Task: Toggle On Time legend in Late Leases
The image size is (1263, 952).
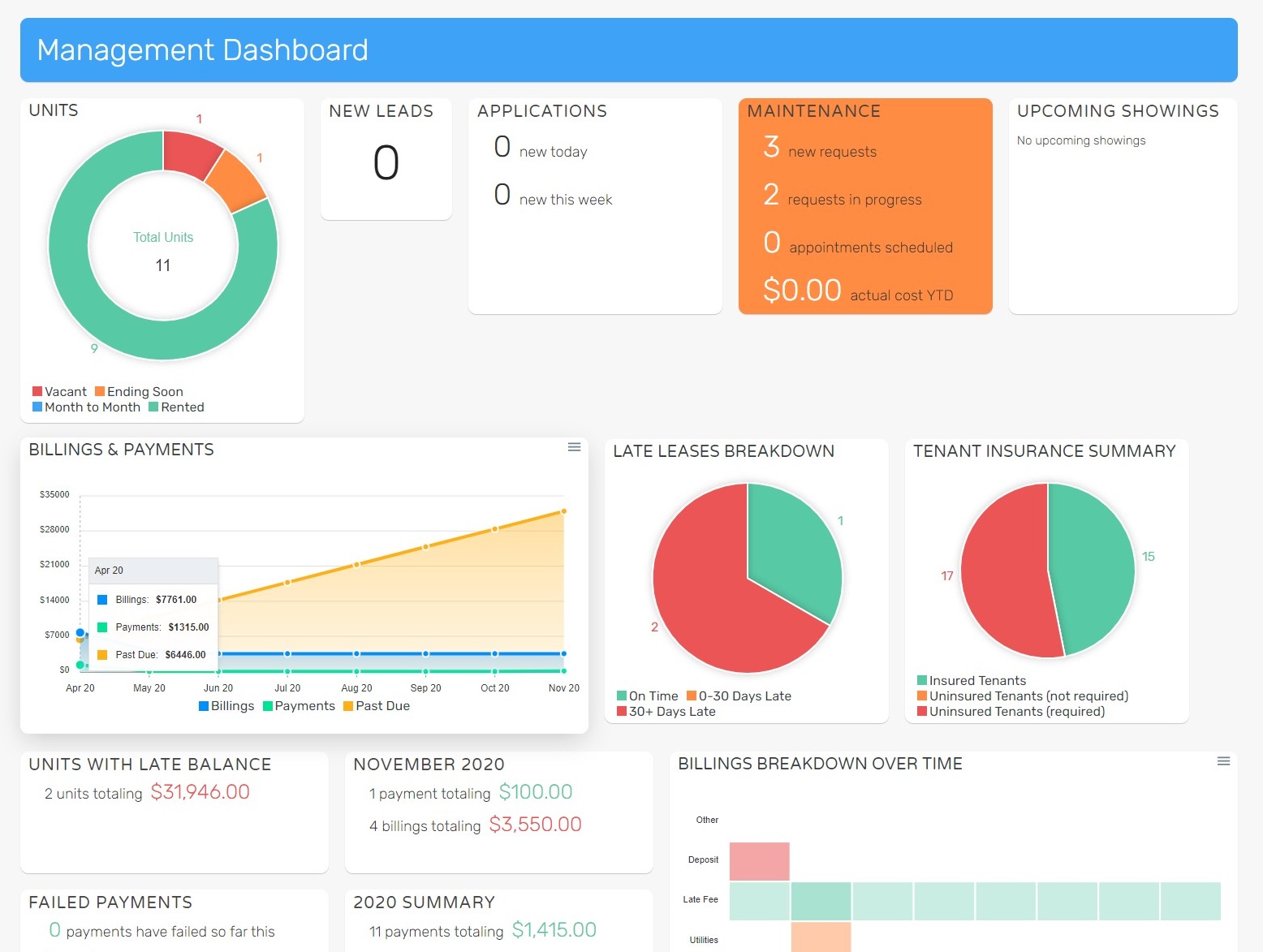Action: tap(647, 696)
